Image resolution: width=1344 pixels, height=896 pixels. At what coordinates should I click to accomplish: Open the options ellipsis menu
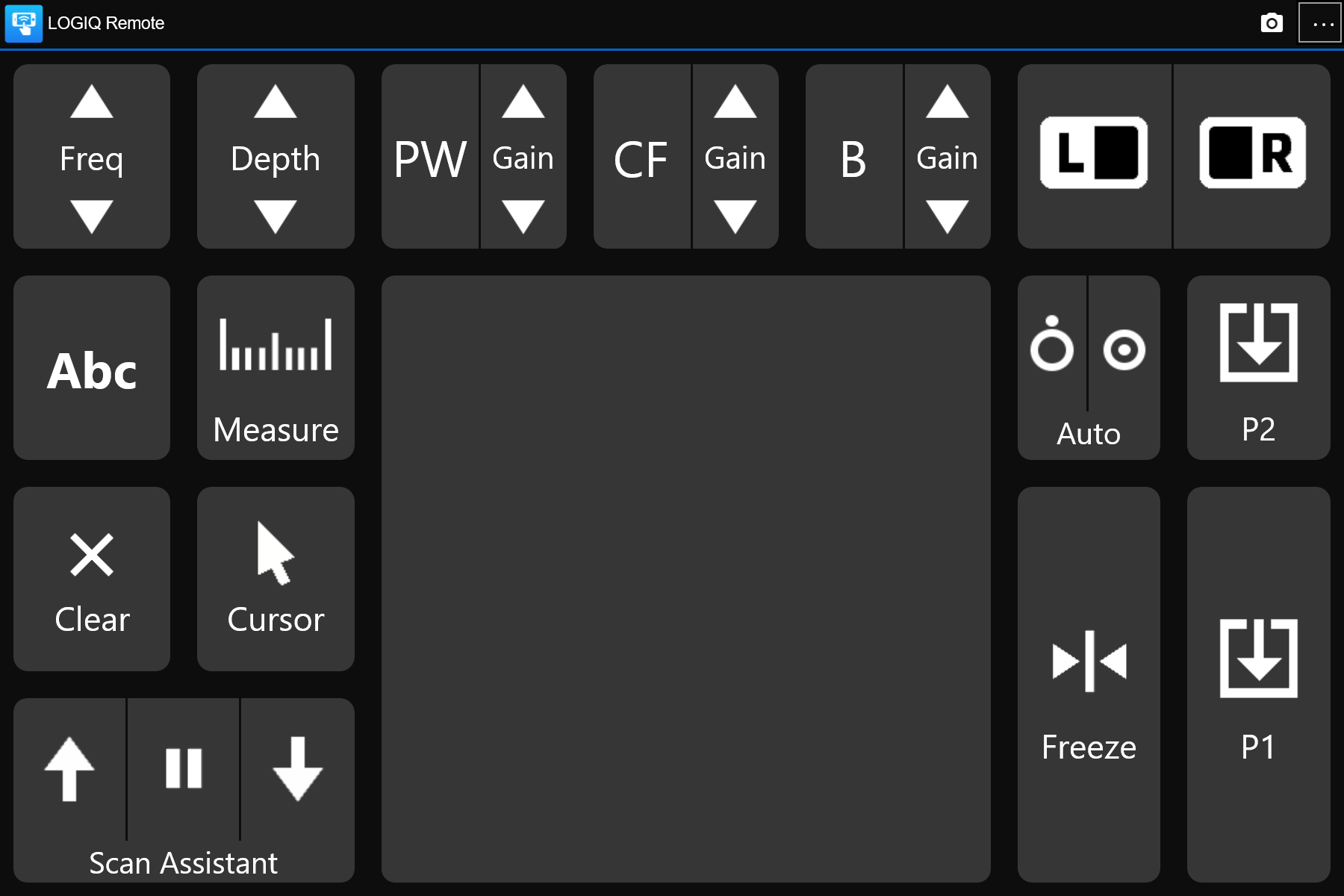[1320, 23]
